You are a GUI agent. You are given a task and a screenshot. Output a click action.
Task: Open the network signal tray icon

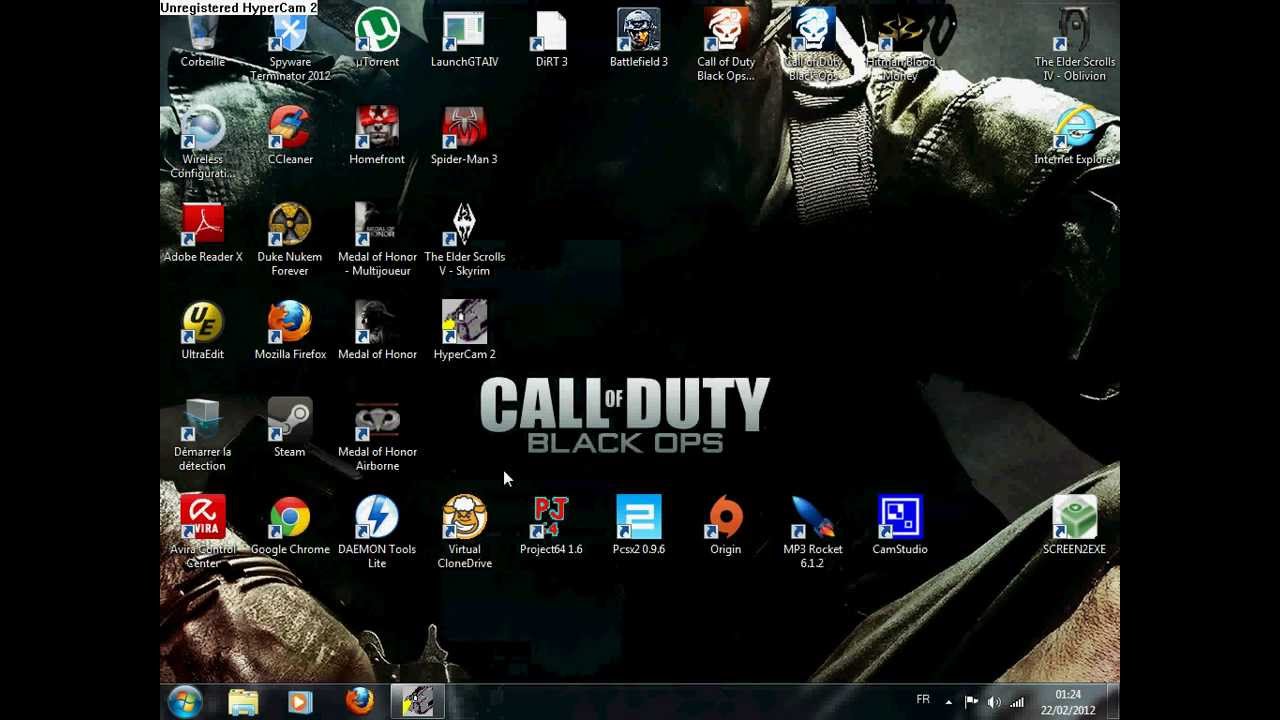[1017, 702]
